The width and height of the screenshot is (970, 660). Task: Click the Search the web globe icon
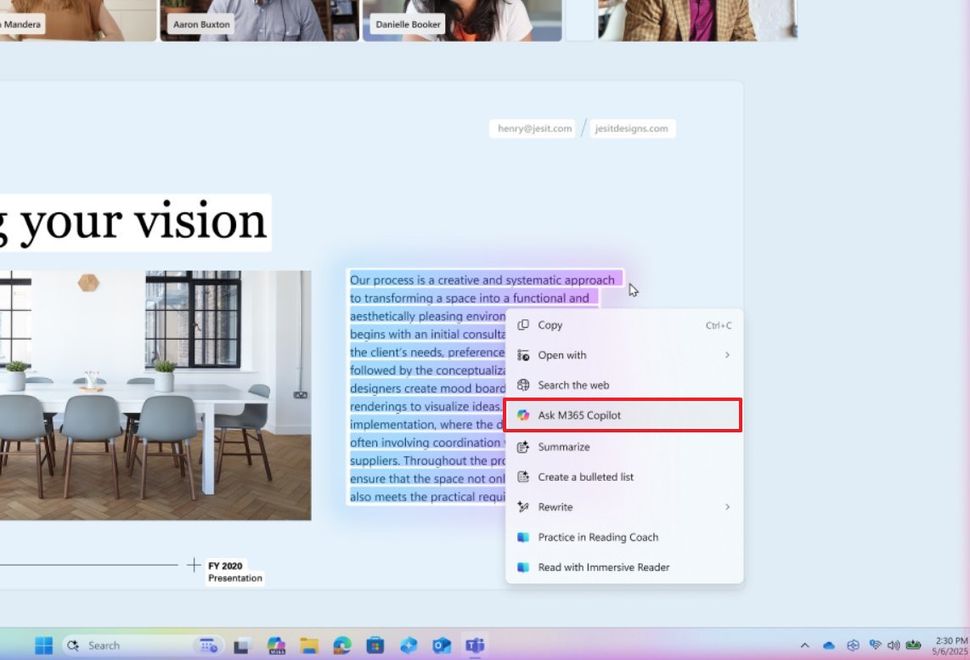(x=521, y=385)
